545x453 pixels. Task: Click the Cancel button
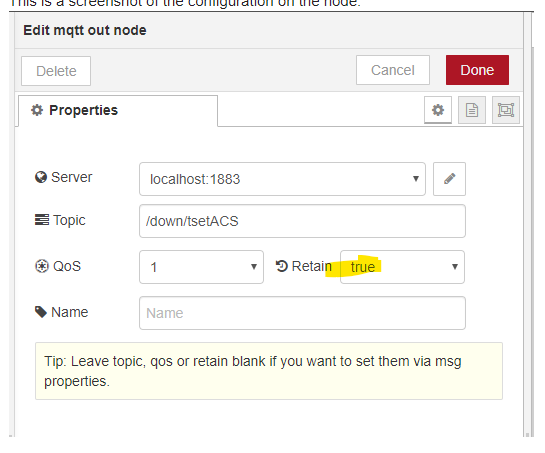[393, 70]
